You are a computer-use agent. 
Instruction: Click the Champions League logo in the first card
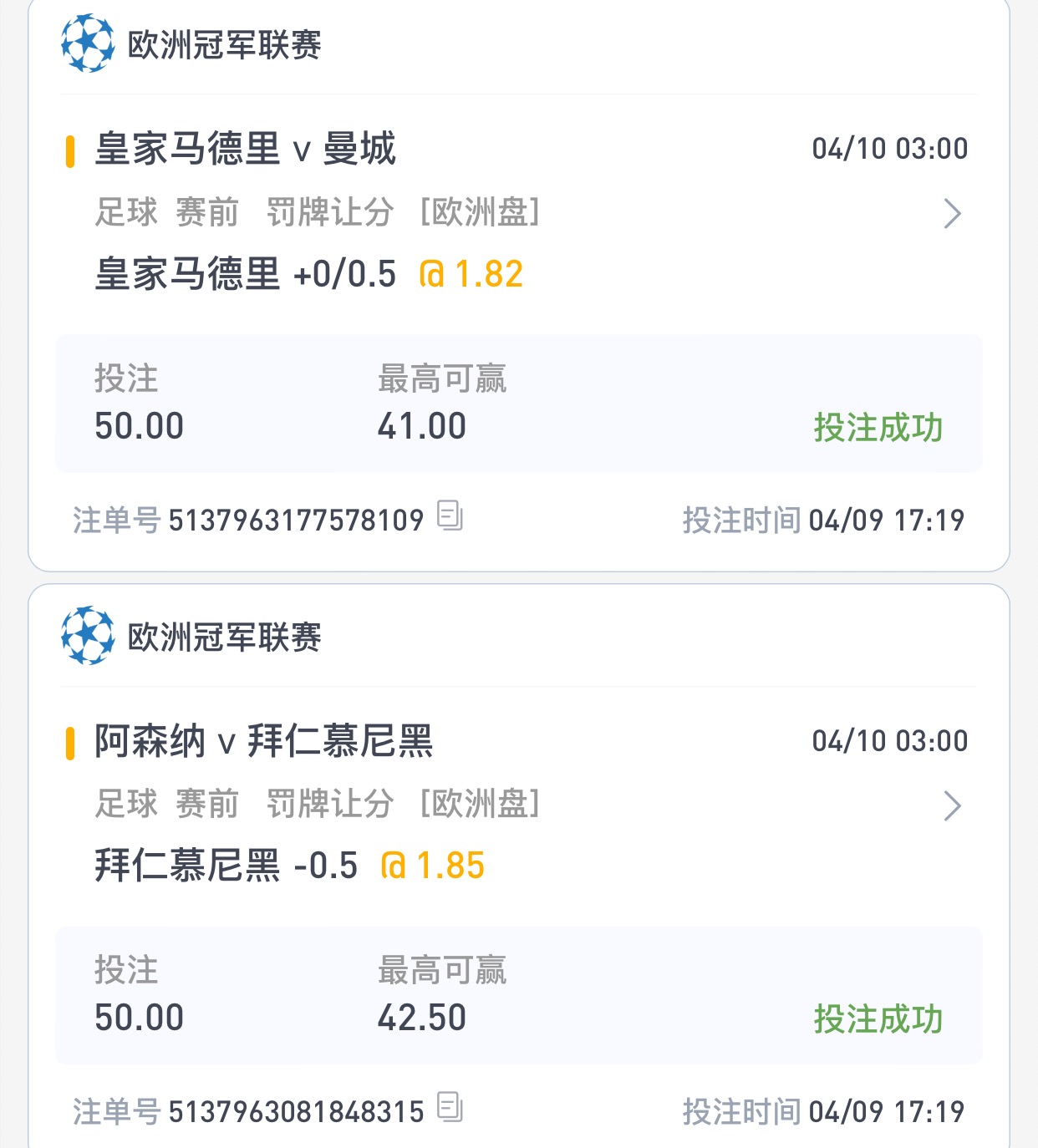pos(88,43)
